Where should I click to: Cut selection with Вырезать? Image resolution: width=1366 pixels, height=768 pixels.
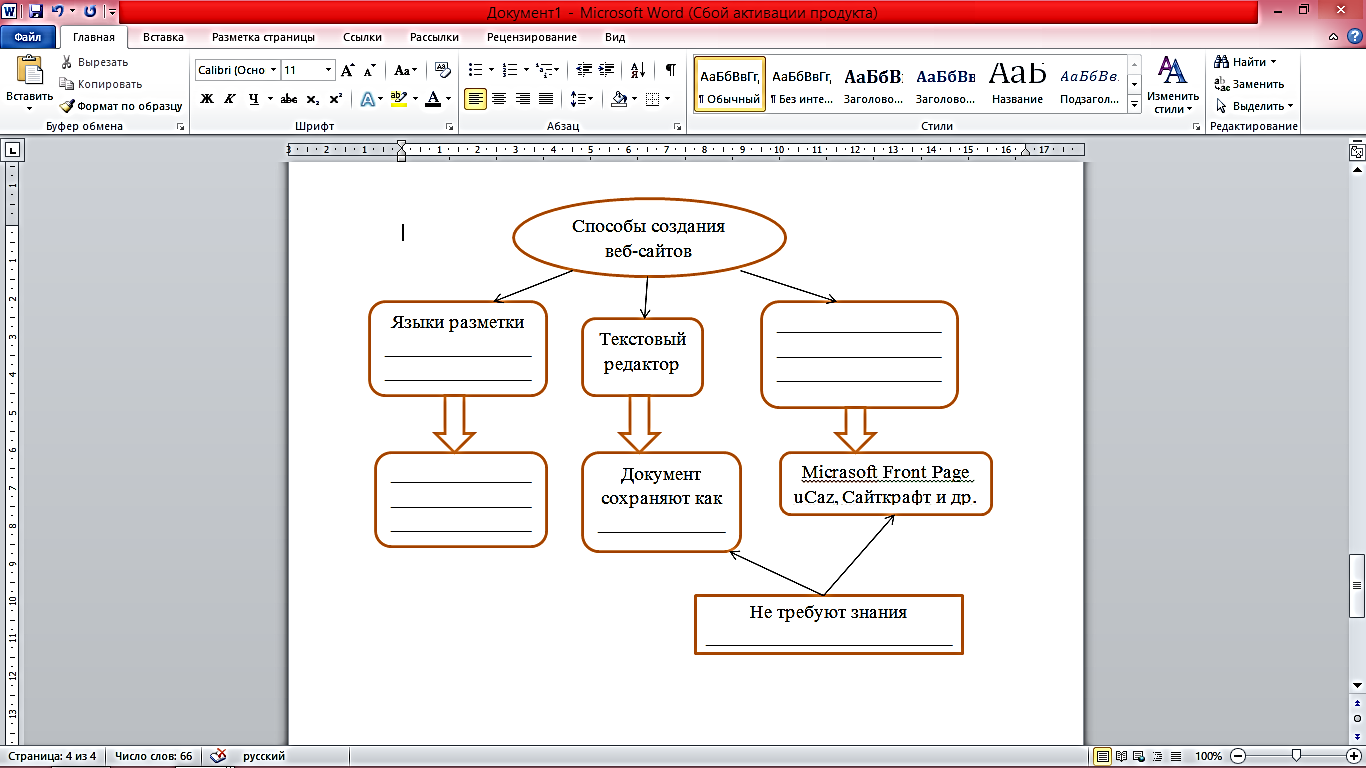point(94,62)
